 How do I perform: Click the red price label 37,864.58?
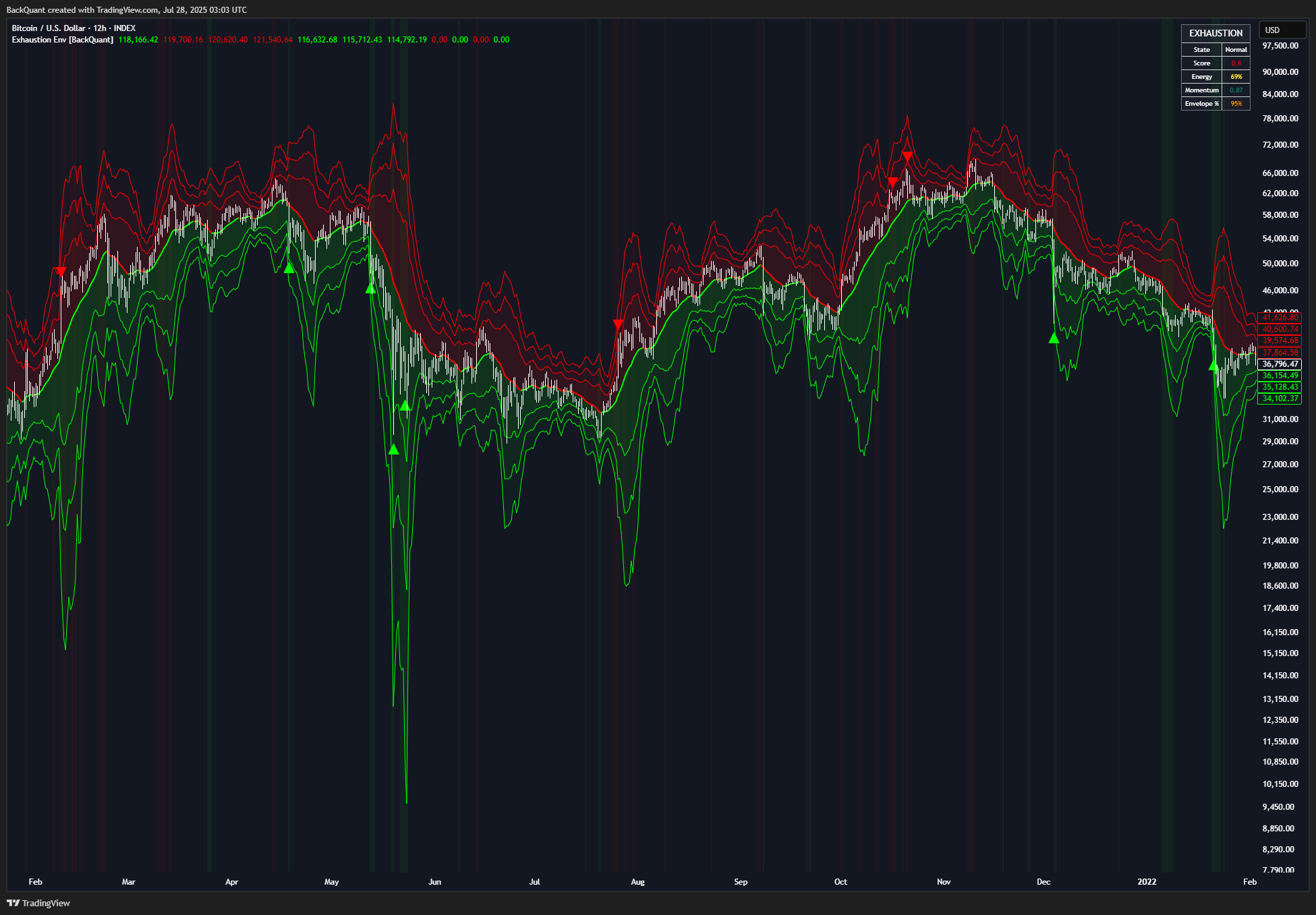[1280, 353]
